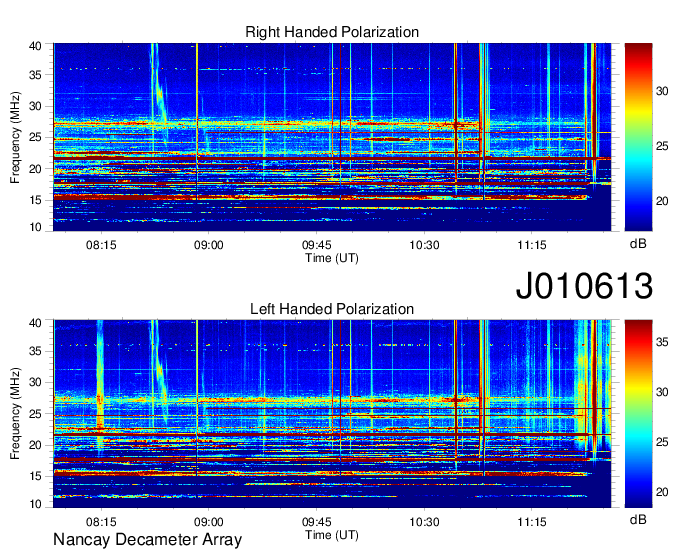Click the bottom plot's "Time (UT)" axis label
The width and height of the screenshot is (680, 552).
point(332,535)
